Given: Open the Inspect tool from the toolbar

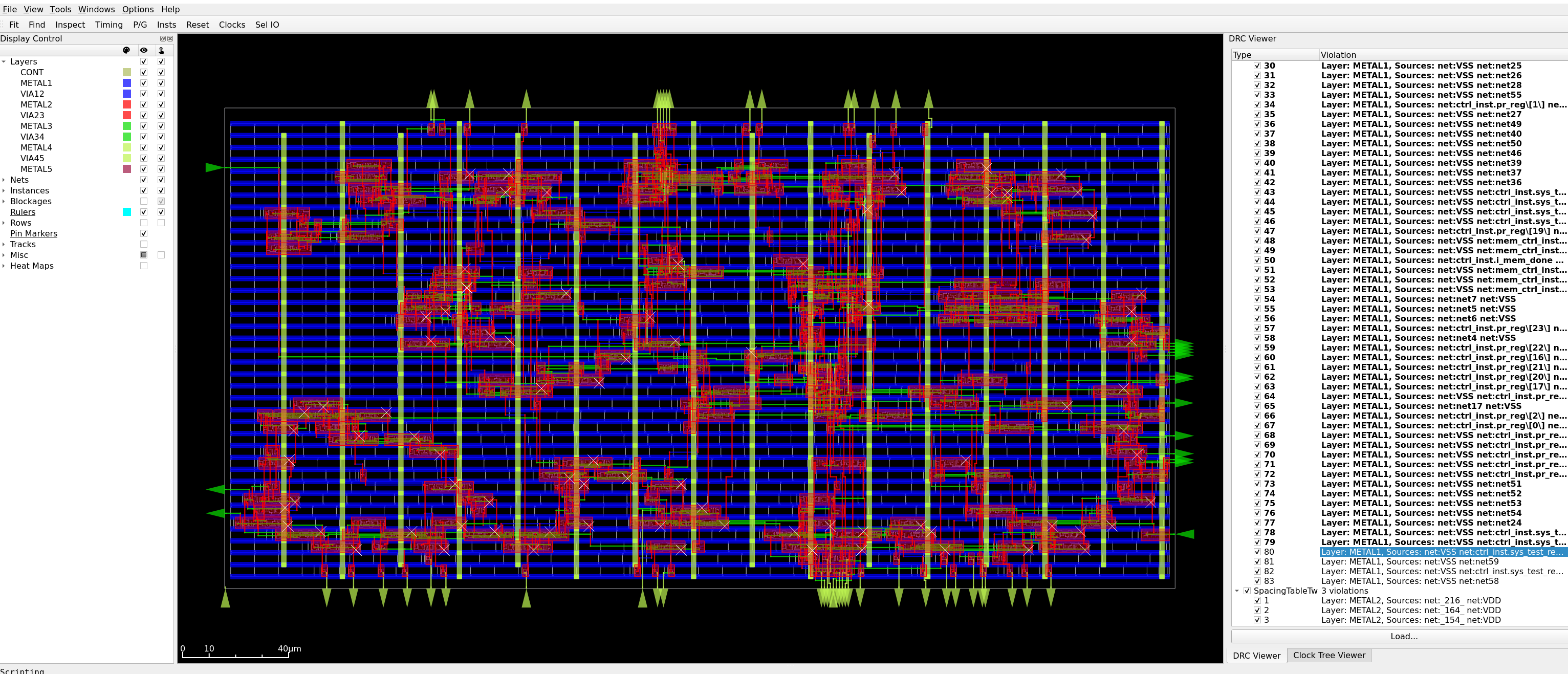Looking at the screenshot, I should 70,25.
